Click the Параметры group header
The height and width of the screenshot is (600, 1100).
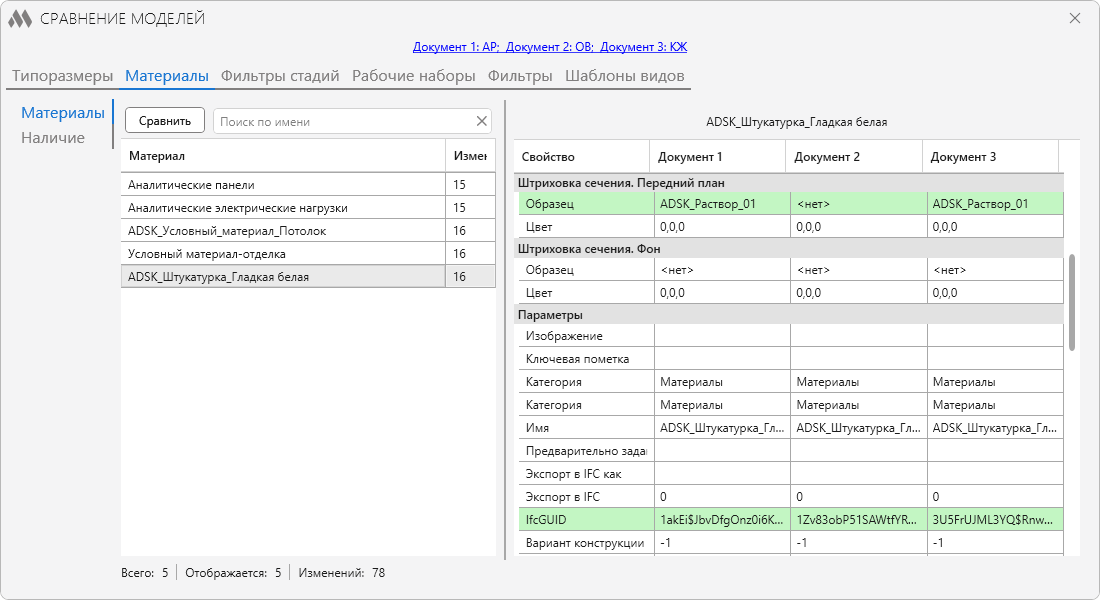(789, 314)
